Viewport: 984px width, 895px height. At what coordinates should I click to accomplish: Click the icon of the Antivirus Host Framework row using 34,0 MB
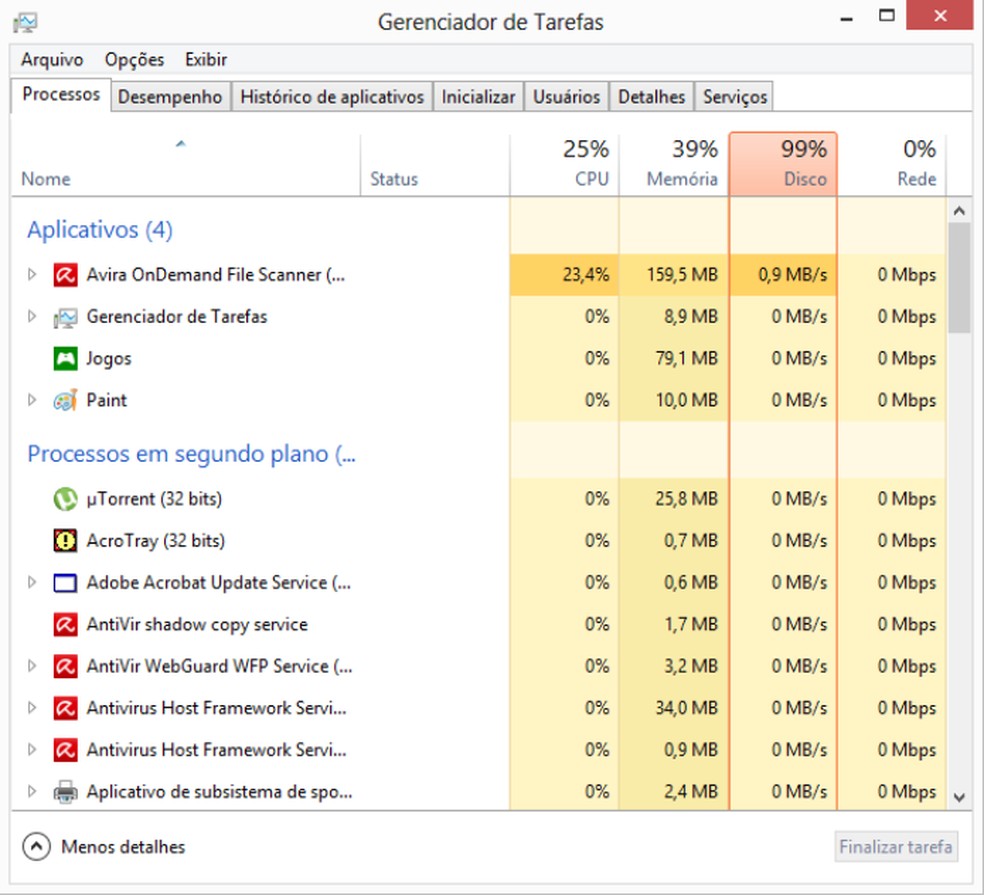(65, 708)
